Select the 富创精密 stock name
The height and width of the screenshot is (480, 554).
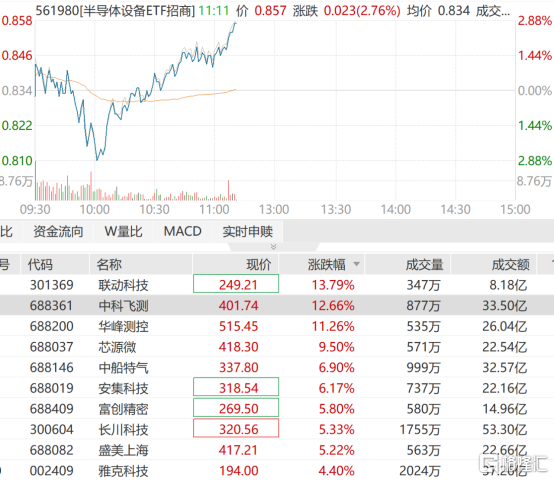(x=123, y=409)
